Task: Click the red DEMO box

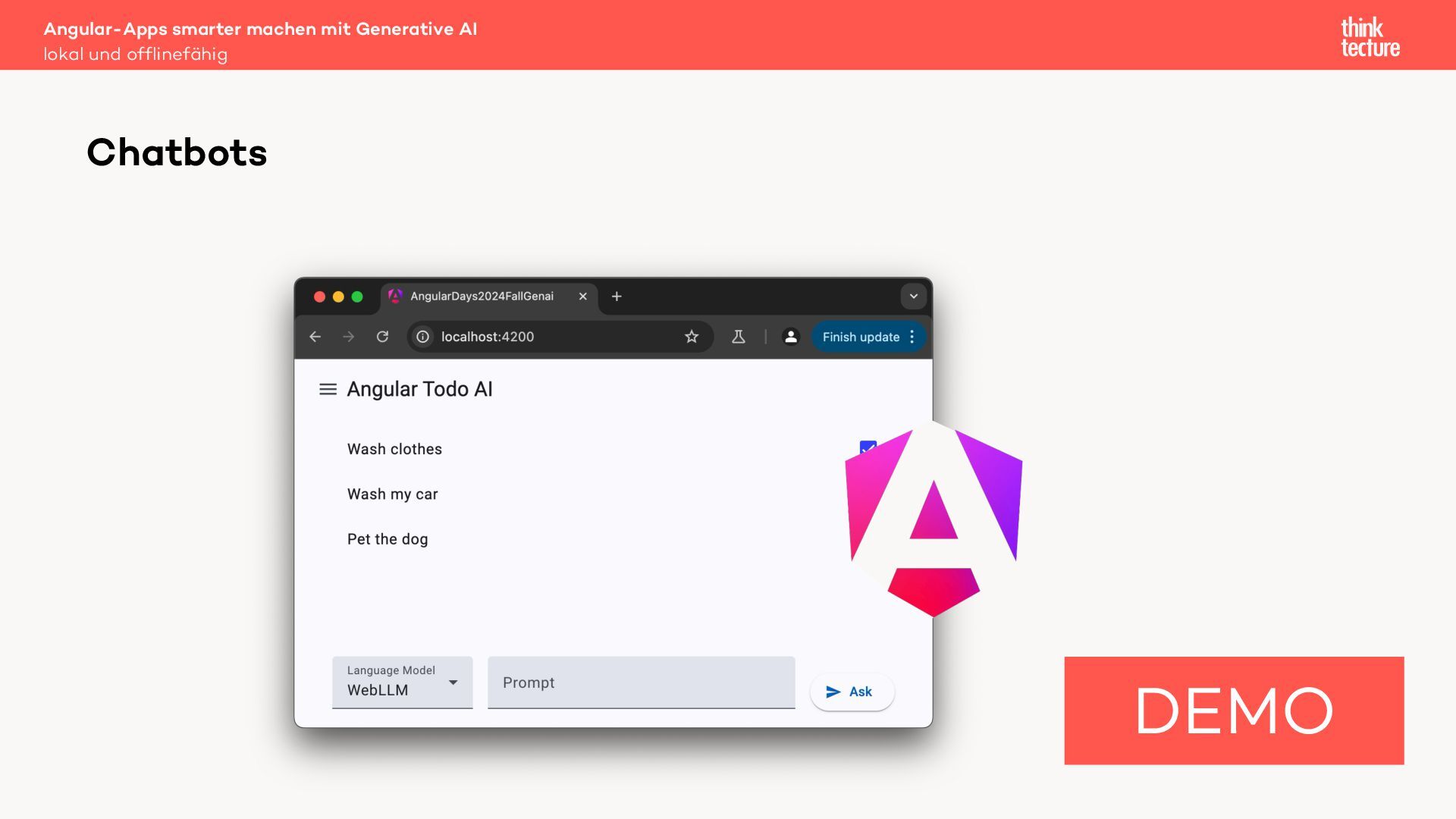Action: 1234,711
